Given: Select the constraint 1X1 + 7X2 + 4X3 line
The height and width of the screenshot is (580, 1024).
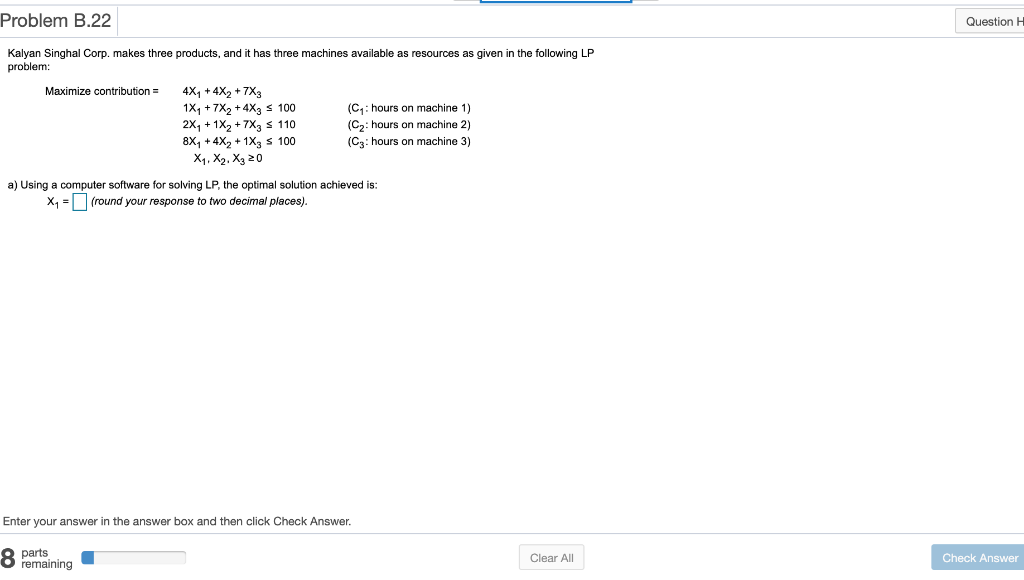Looking at the screenshot, I should [238, 107].
